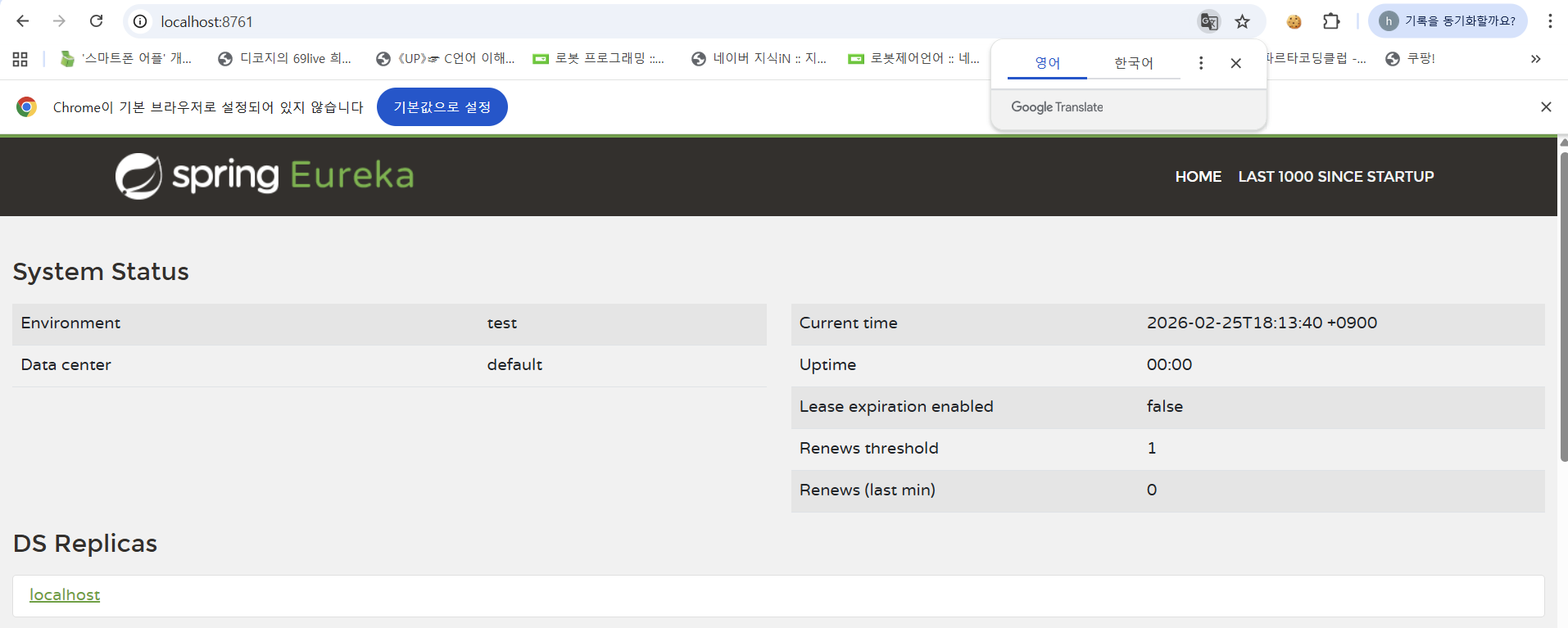Click the '타르타코딩클럽' bookmark
Viewport: 1568px width, 628px height.
tap(1316, 59)
